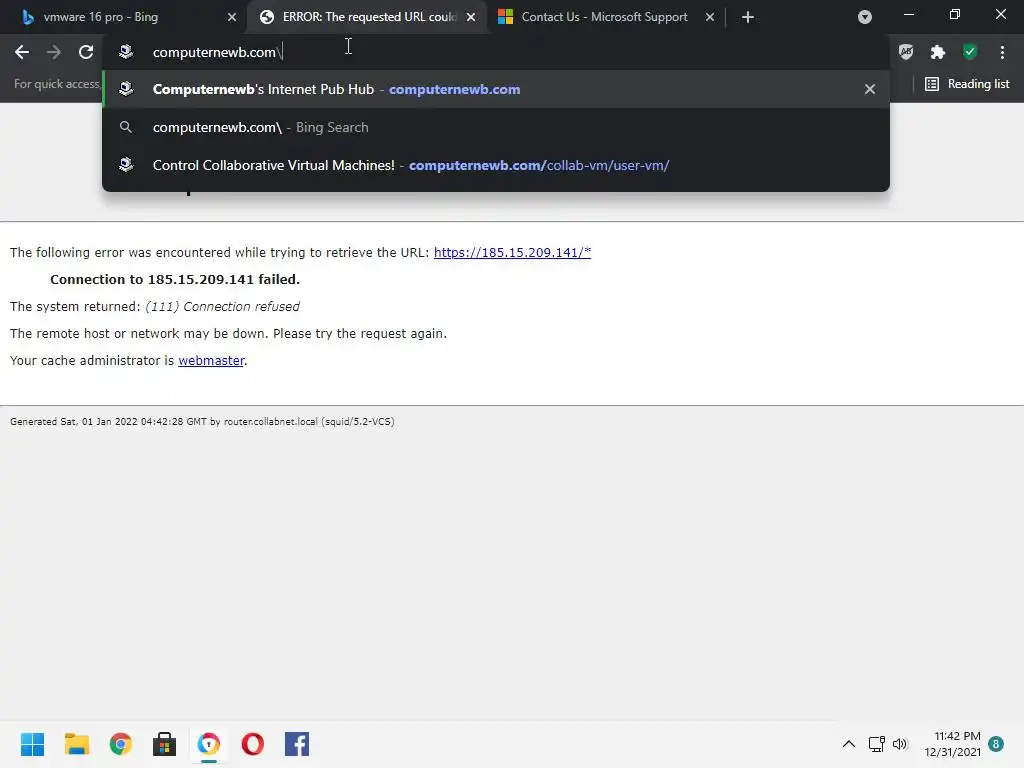Screen dimensions: 1024x768
Task: Open the https://185.15.209.141/* link
Action: tap(512, 253)
